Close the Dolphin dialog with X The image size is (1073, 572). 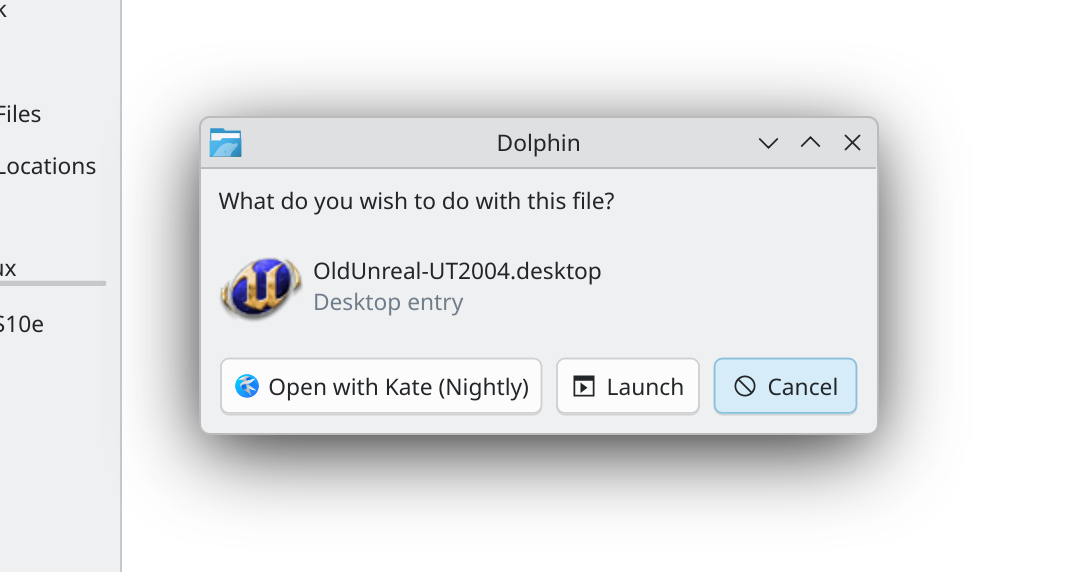(852, 143)
